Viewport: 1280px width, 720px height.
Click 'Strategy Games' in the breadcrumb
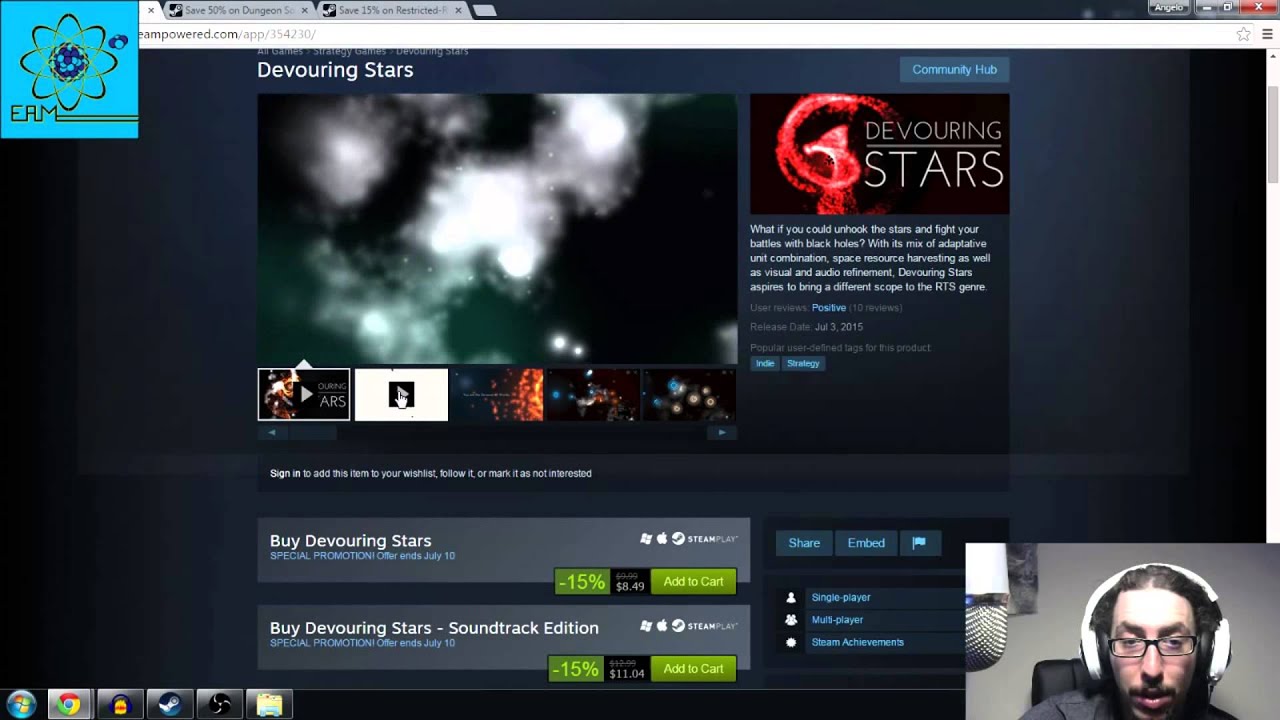tap(349, 51)
